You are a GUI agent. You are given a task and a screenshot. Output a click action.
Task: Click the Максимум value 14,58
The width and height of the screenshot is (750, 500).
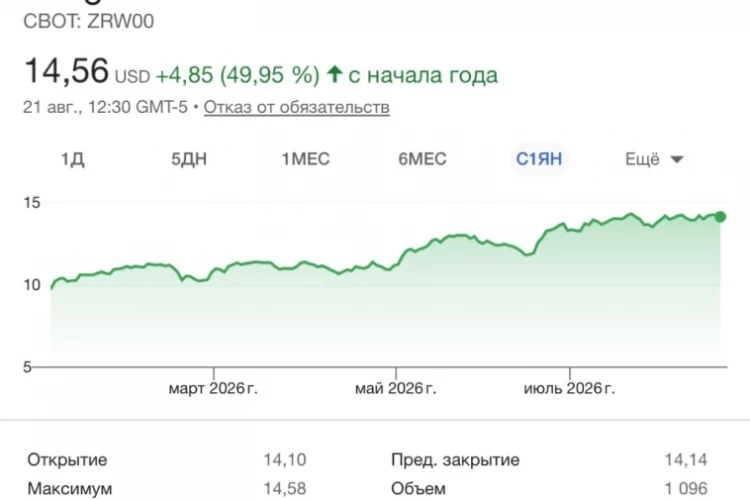coord(285,489)
